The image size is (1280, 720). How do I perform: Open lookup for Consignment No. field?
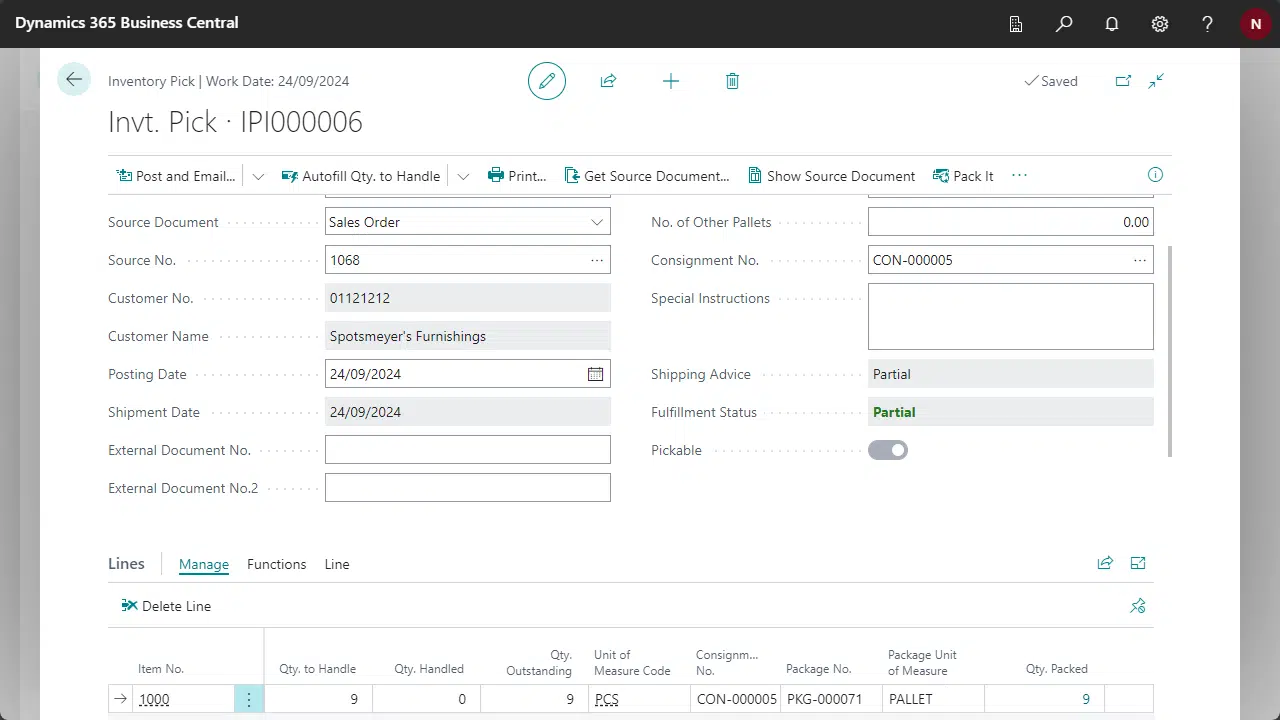coord(1140,260)
